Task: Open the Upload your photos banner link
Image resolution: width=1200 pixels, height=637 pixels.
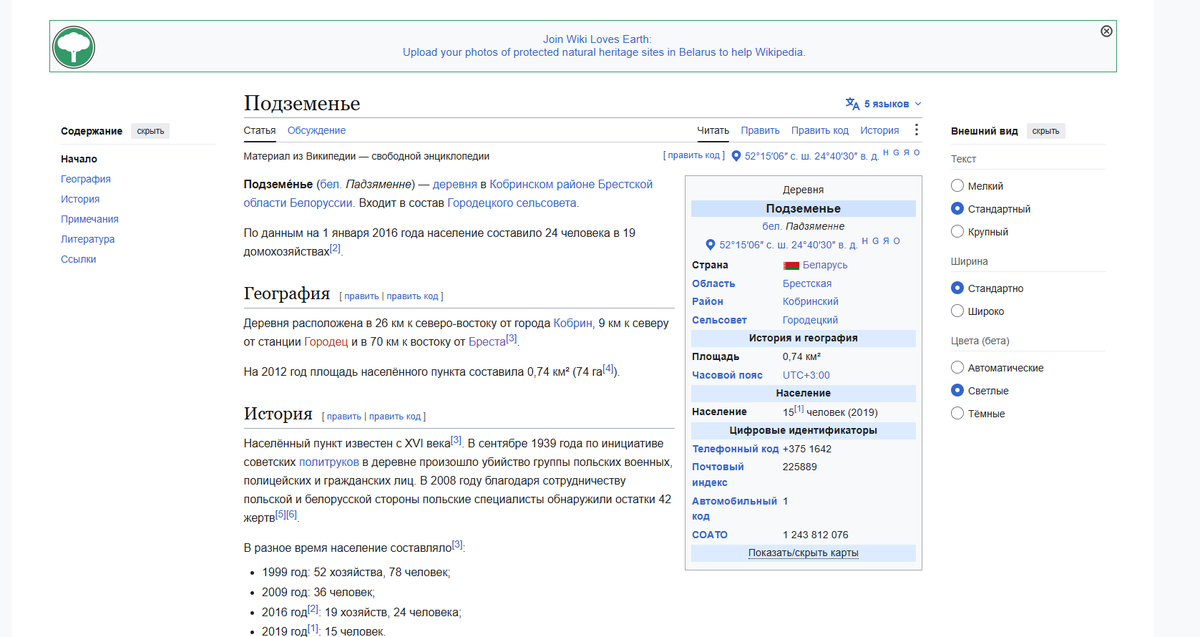Action: coord(603,52)
